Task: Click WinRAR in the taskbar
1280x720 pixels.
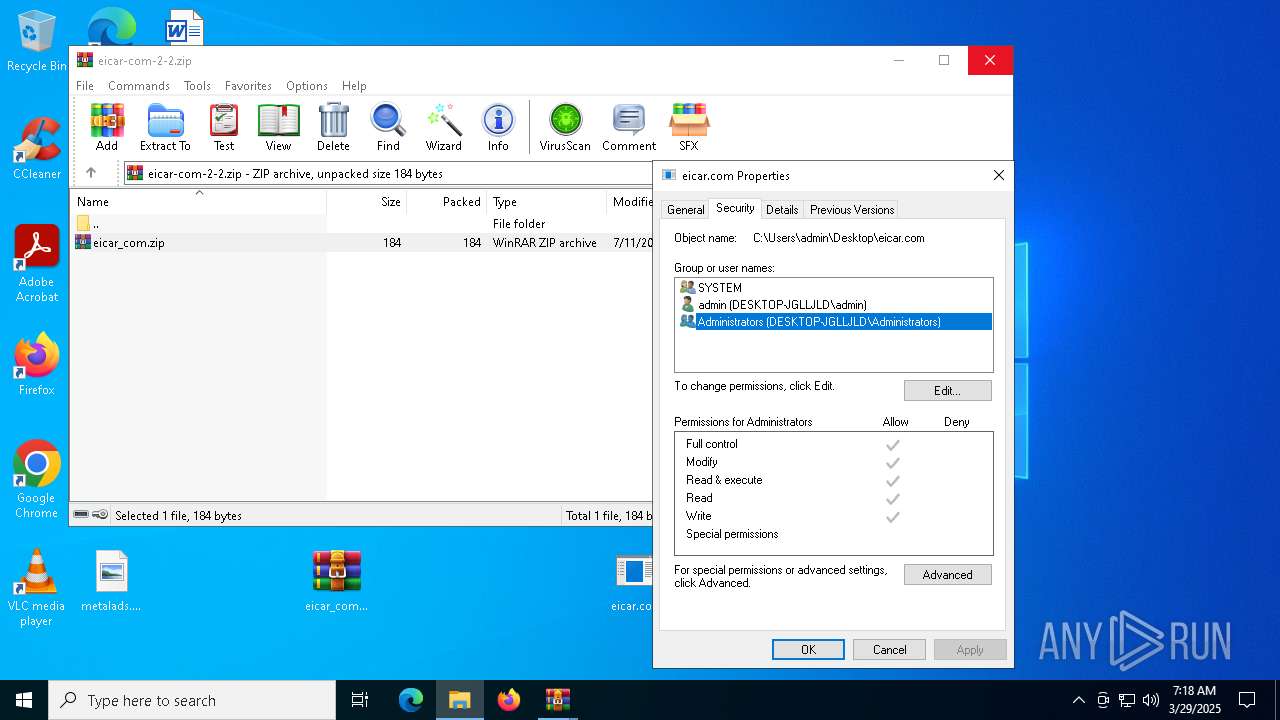Action: 557,700
